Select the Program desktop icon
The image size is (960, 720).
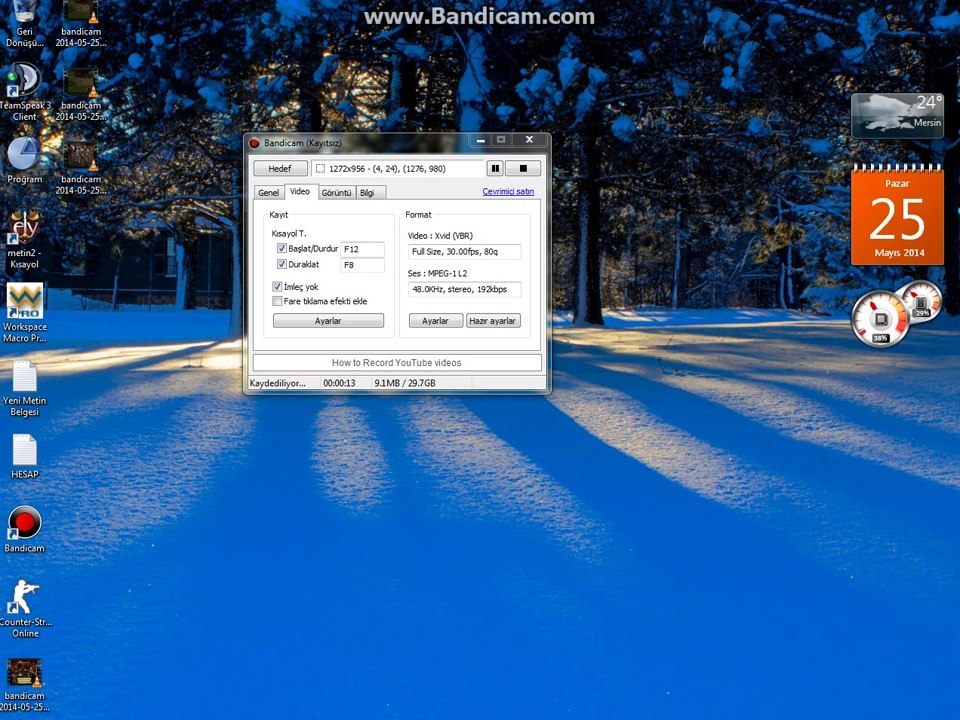click(x=24, y=160)
